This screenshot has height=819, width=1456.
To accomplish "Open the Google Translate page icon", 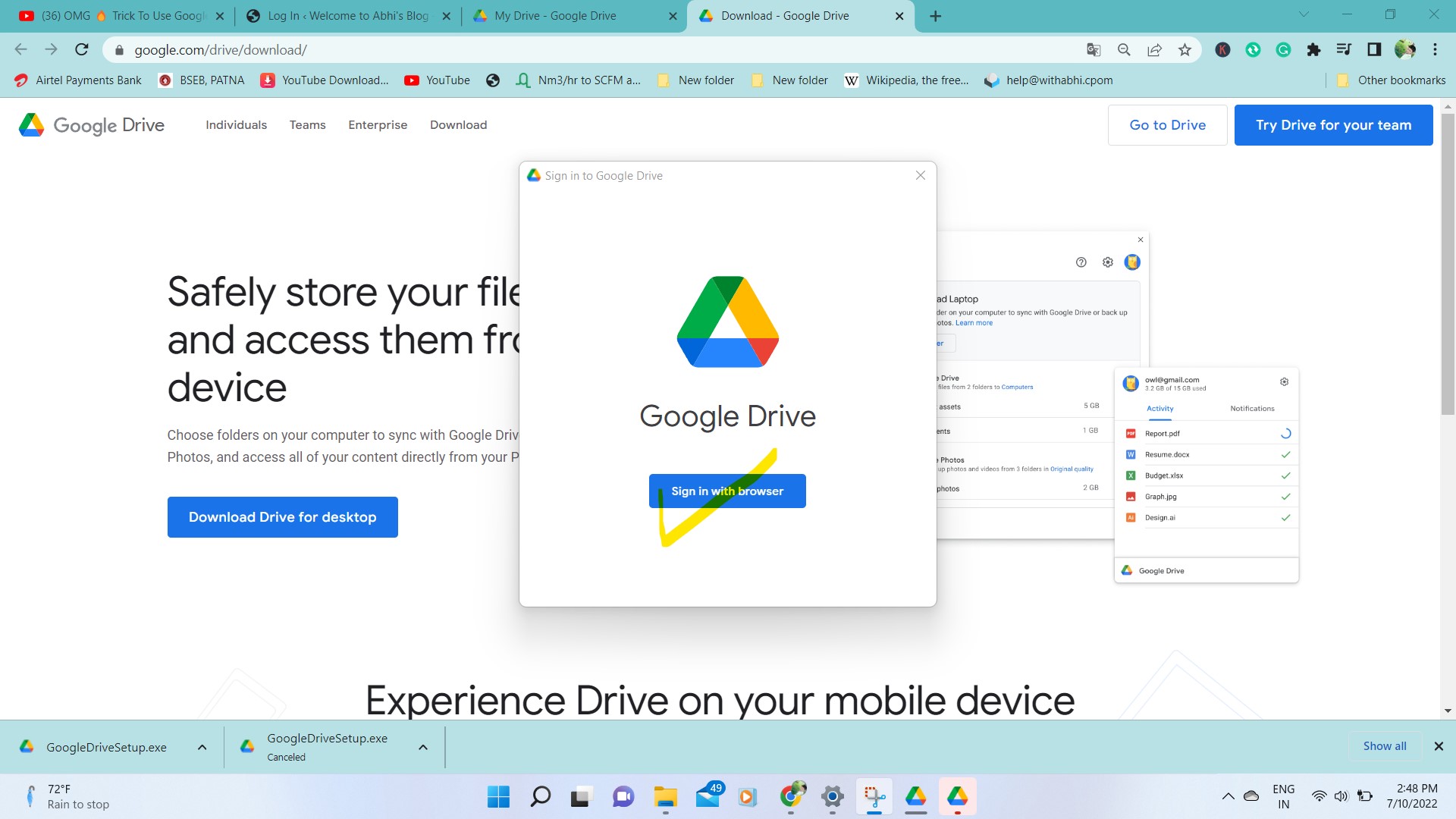I will 1094,50.
